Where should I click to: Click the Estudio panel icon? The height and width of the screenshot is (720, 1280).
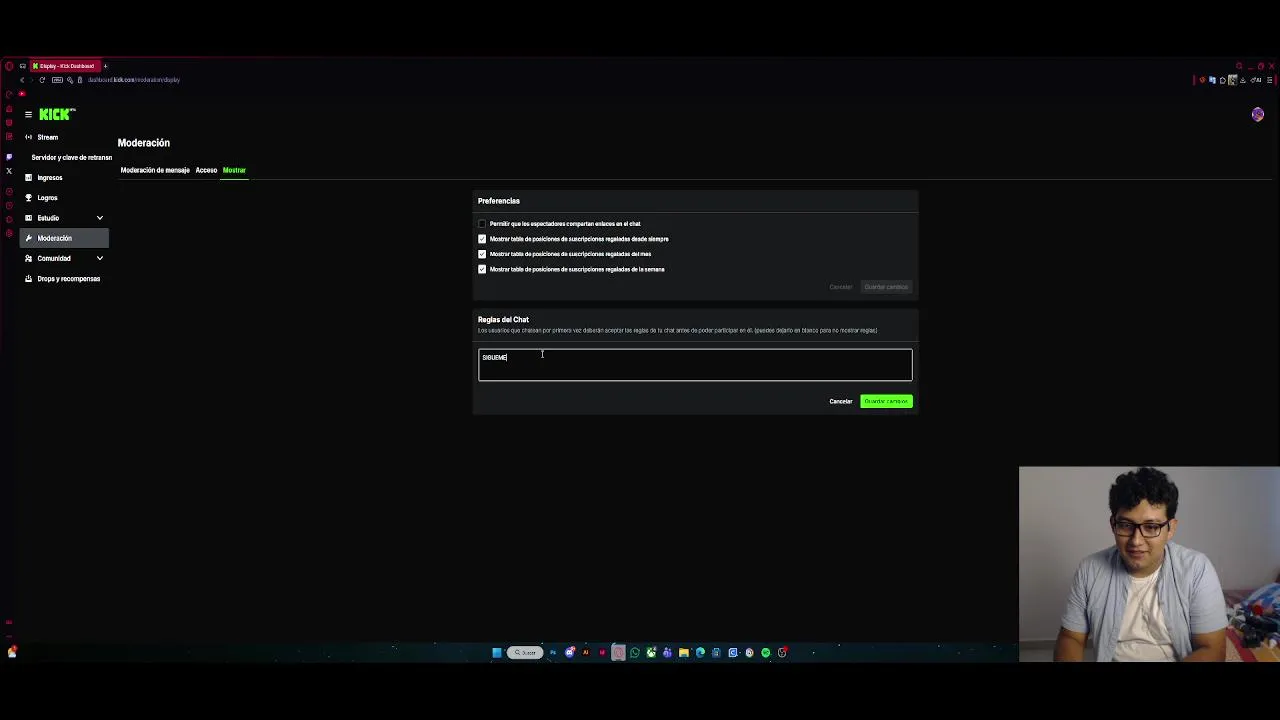pyautogui.click(x=28, y=218)
